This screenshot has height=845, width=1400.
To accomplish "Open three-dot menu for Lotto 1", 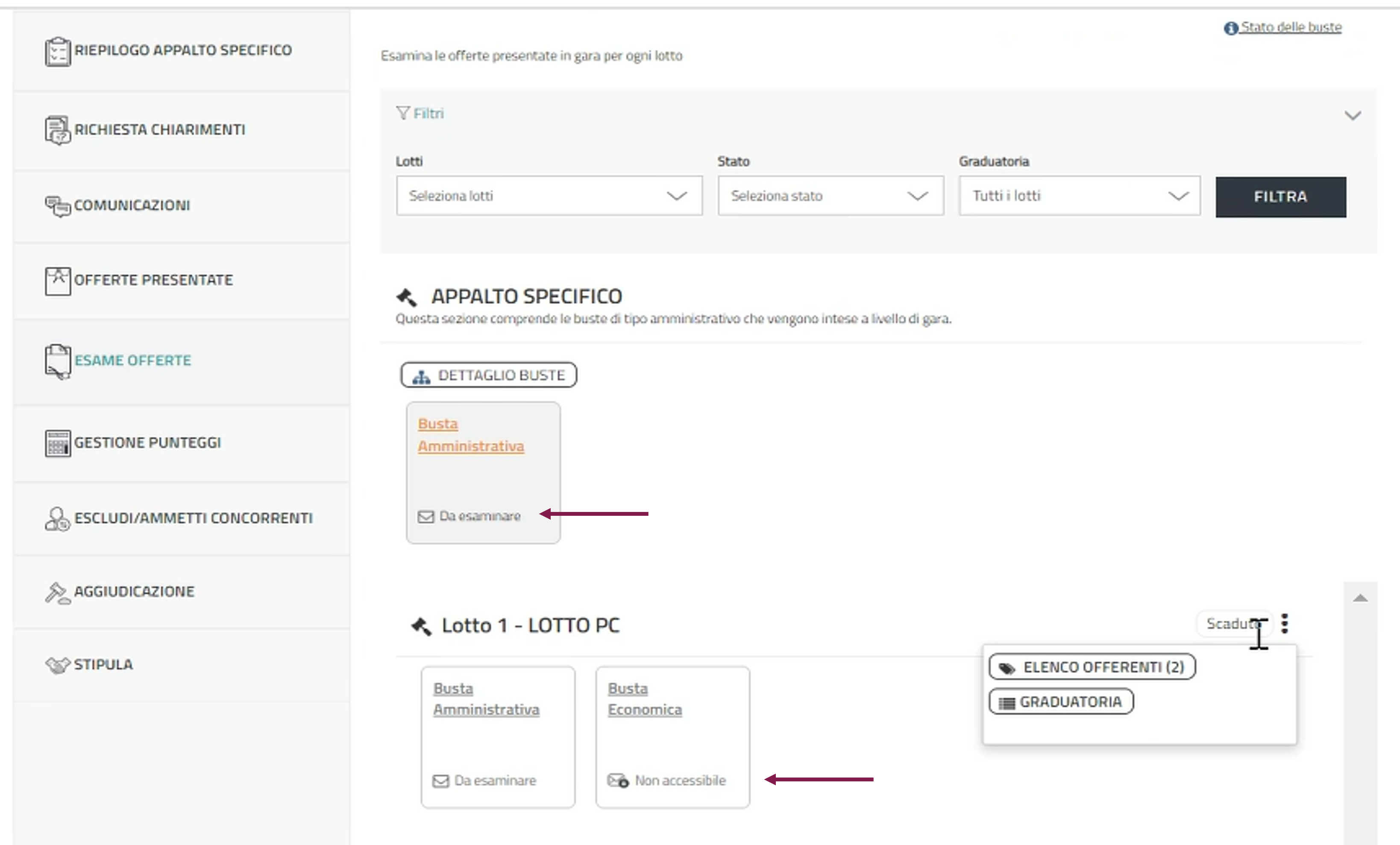I will (1285, 623).
